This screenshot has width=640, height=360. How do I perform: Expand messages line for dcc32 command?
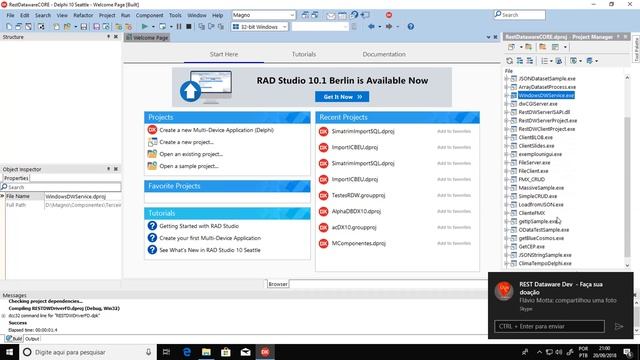coord(4,316)
